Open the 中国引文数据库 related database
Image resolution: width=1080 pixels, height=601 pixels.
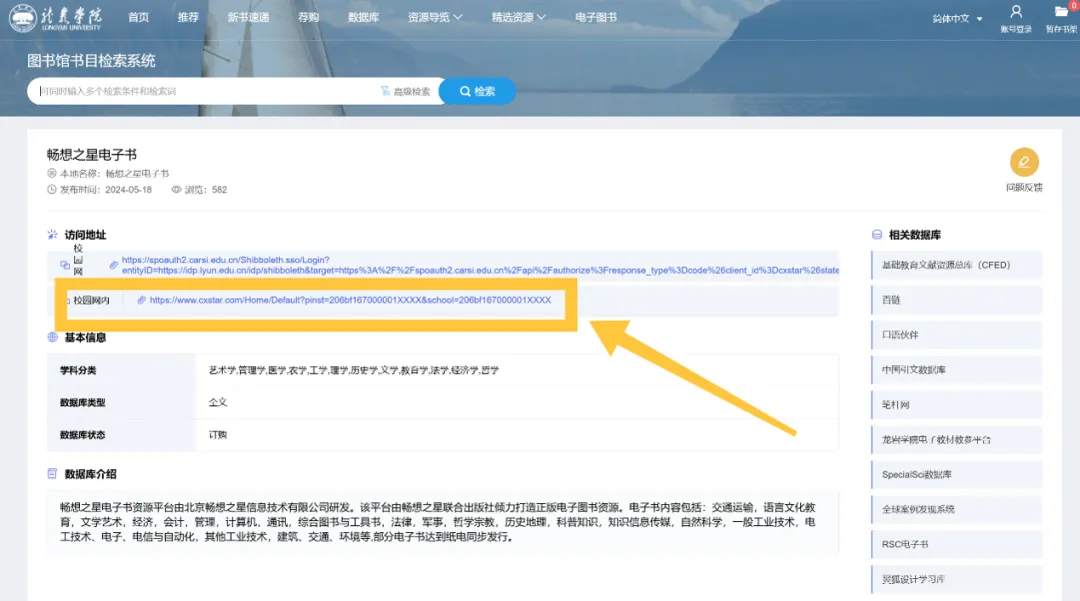coord(957,370)
